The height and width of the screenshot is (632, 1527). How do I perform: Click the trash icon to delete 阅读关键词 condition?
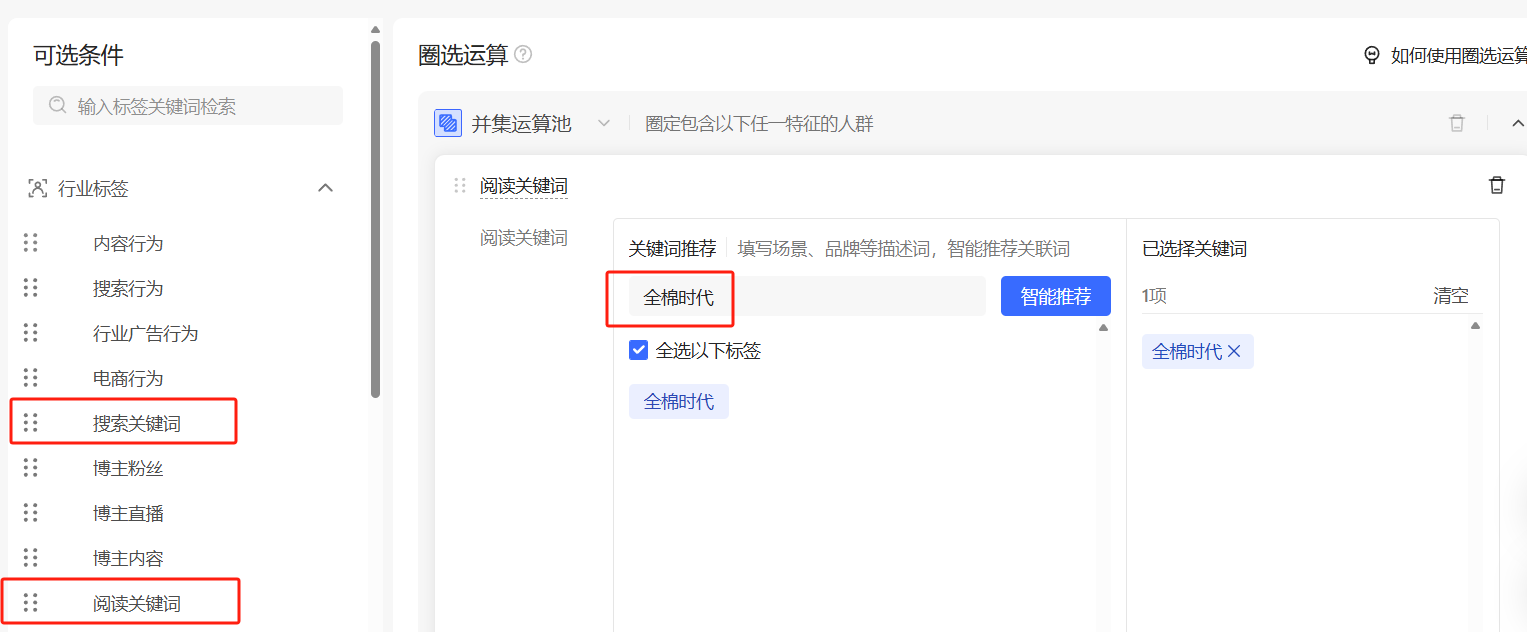(1497, 185)
